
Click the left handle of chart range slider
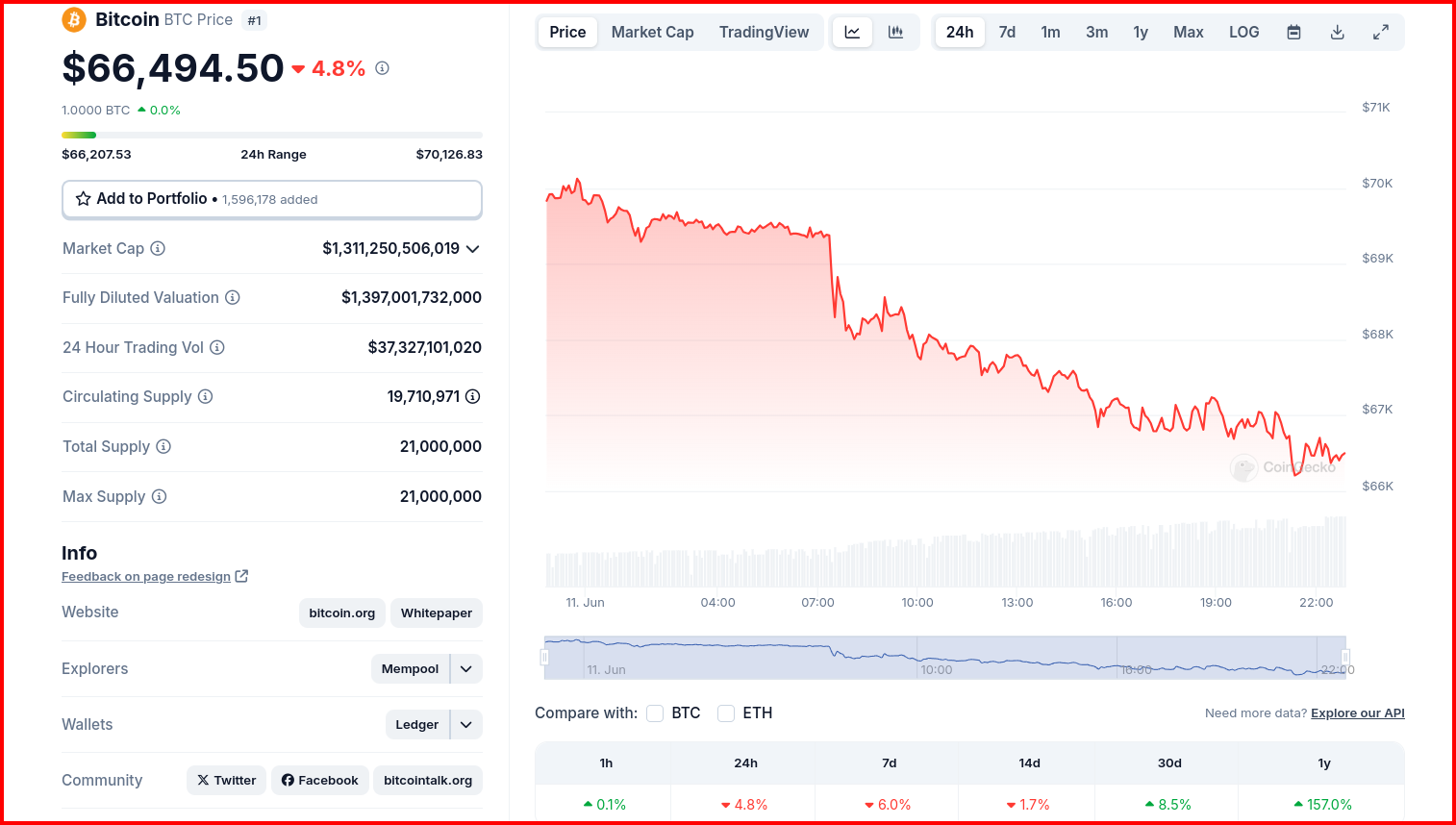(x=544, y=658)
